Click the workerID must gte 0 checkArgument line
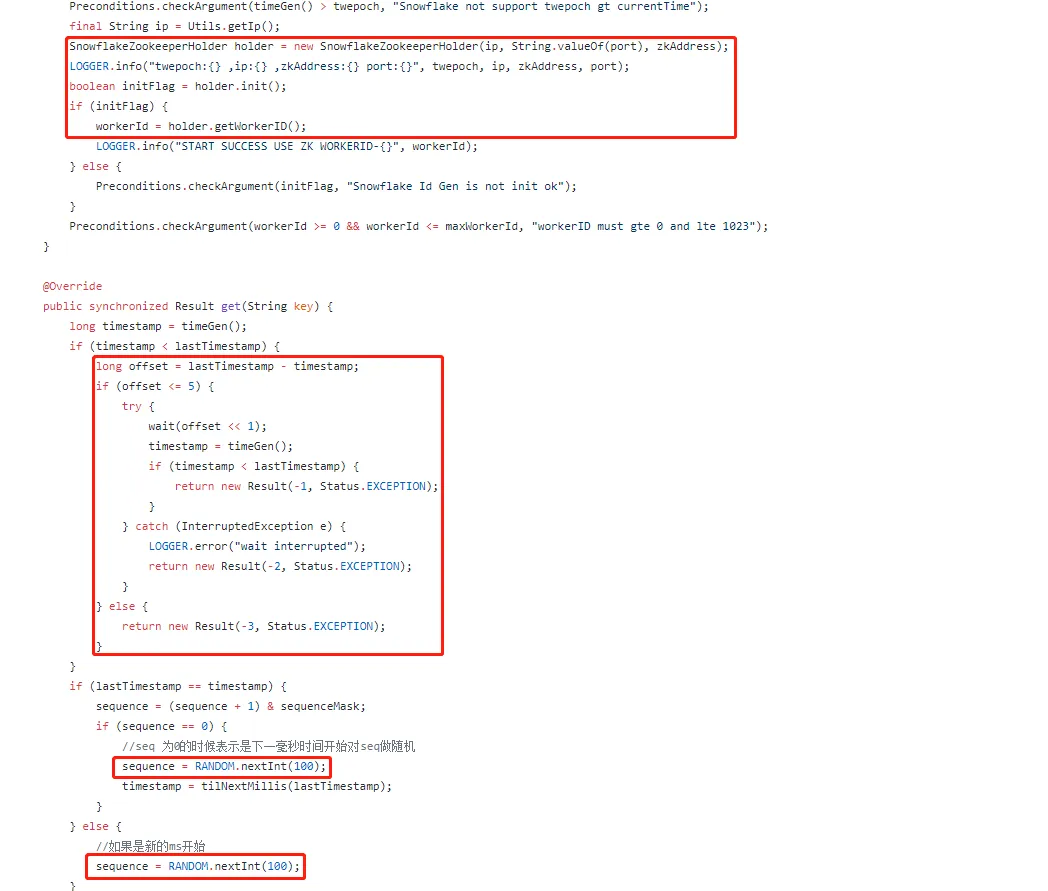Screen dimensions: 1048x891 coord(418,227)
